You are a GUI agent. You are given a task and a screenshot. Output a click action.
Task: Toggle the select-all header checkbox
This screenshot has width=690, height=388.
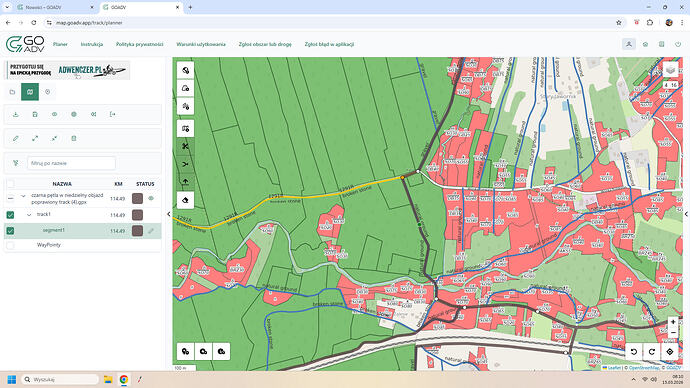[11, 184]
